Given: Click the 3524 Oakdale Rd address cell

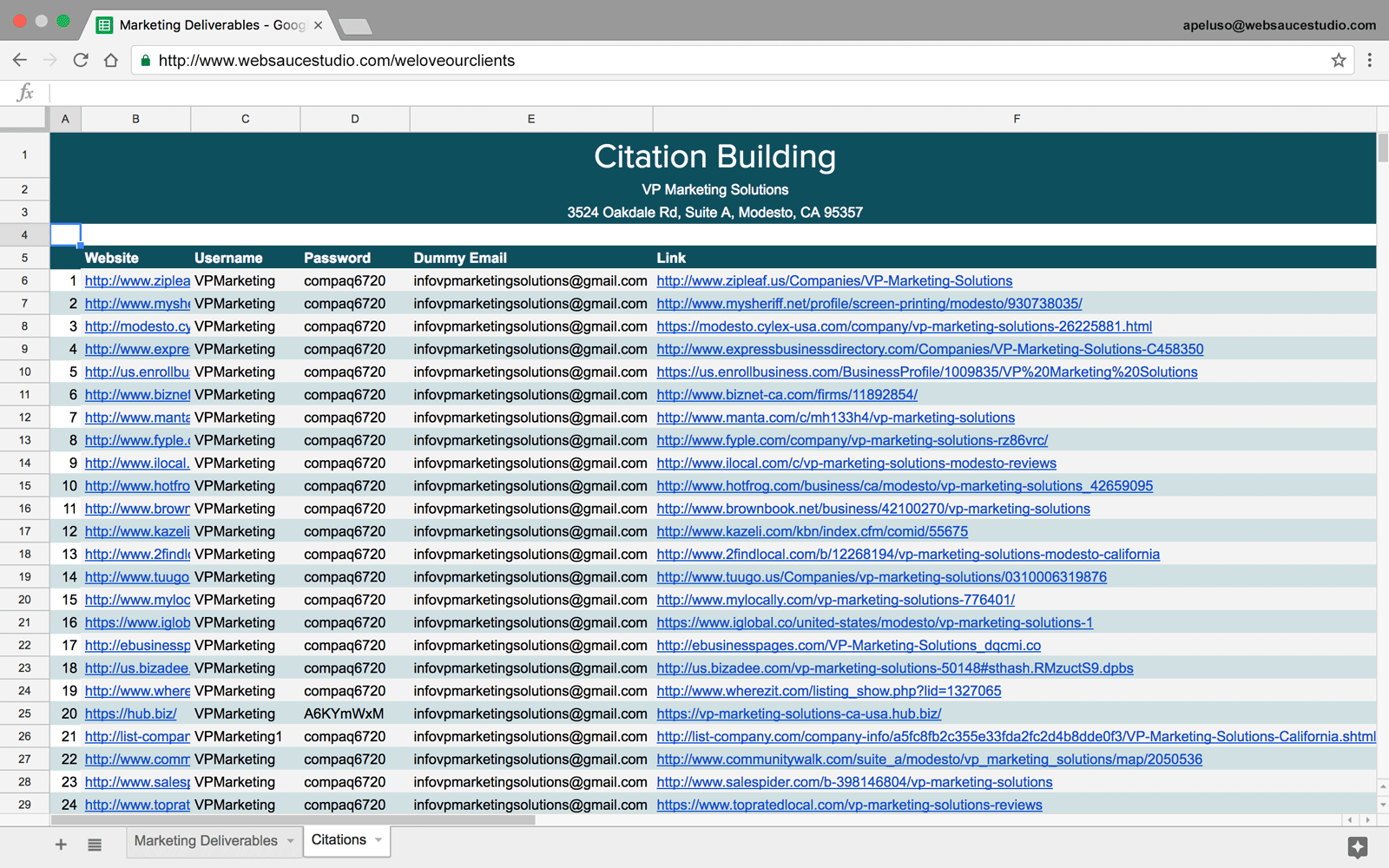Looking at the screenshot, I should (714, 213).
